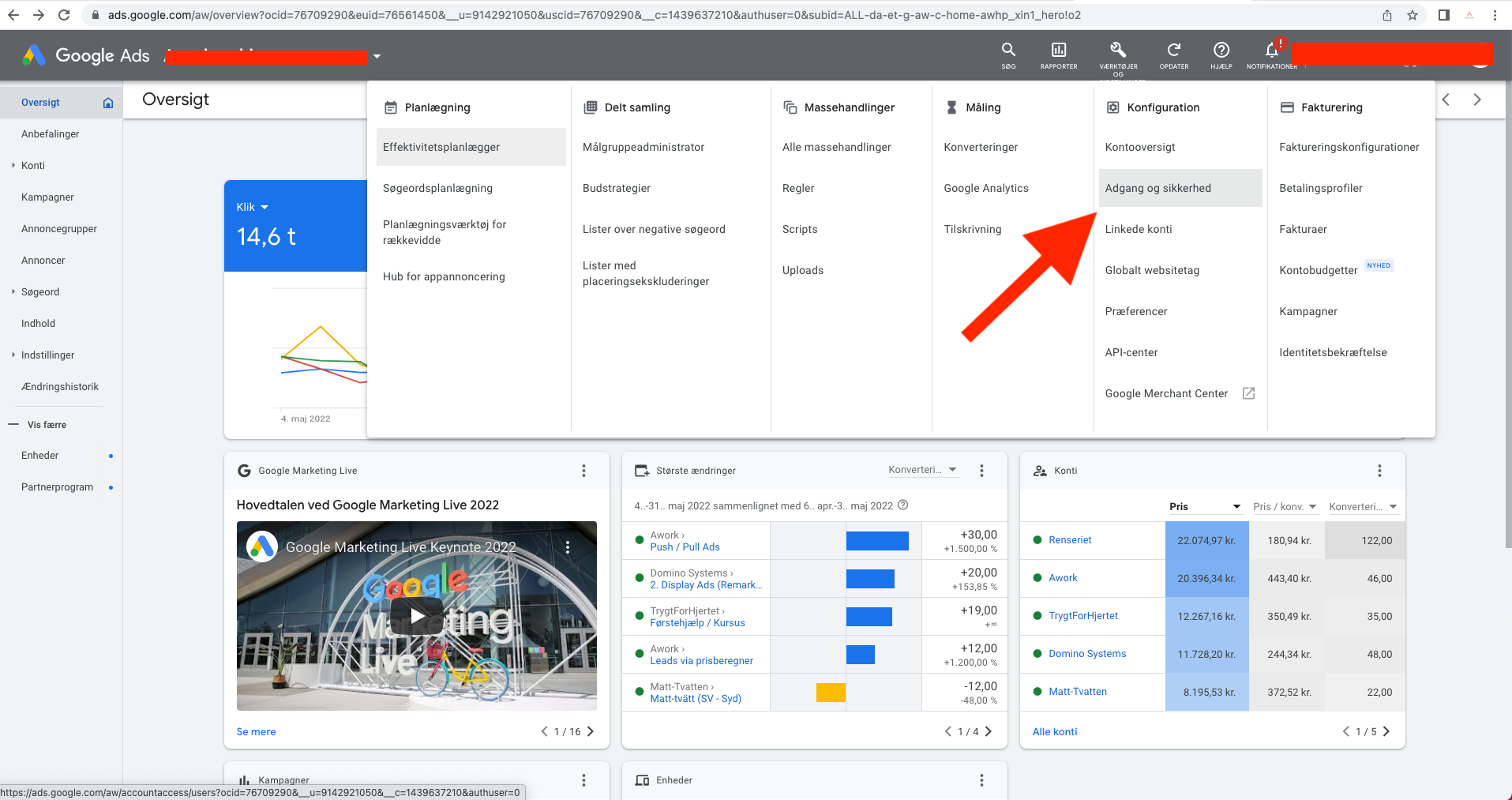Click the Søg magnifier icon
Viewport: 1512px width, 800px height.
[x=1008, y=50]
